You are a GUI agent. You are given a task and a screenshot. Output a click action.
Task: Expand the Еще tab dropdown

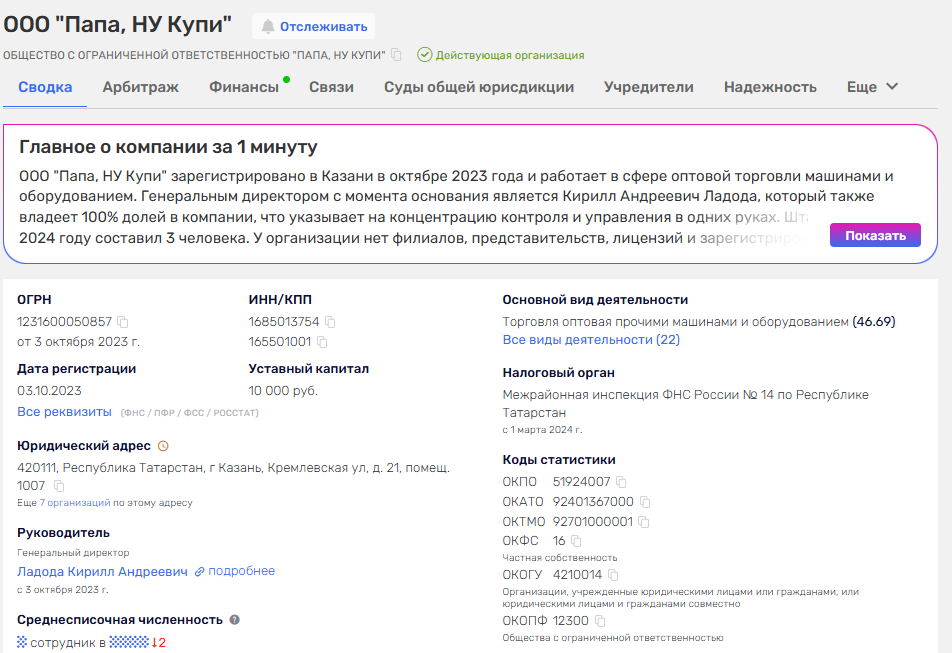872,87
